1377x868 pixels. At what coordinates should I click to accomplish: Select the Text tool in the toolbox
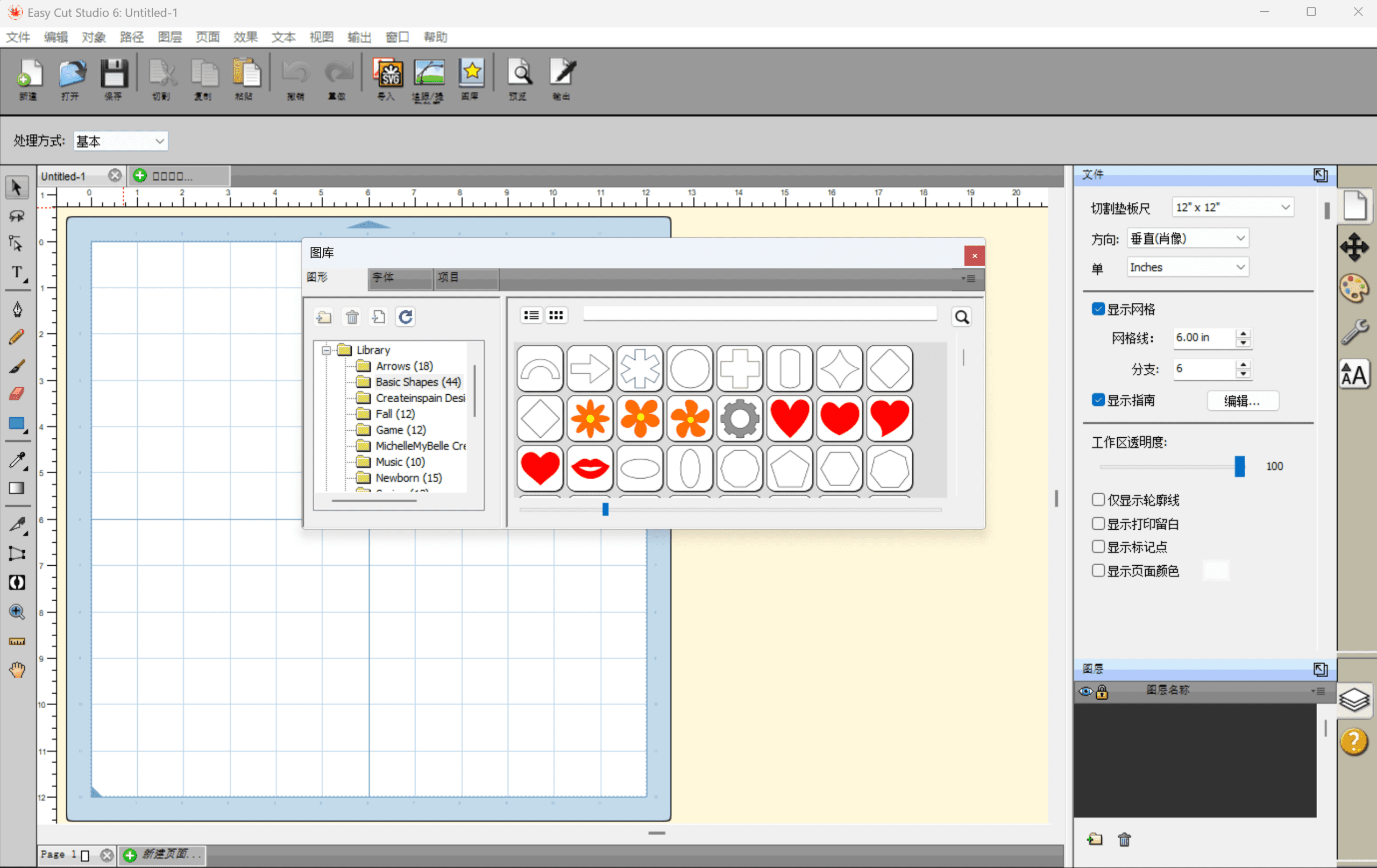(x=18, y=272)
